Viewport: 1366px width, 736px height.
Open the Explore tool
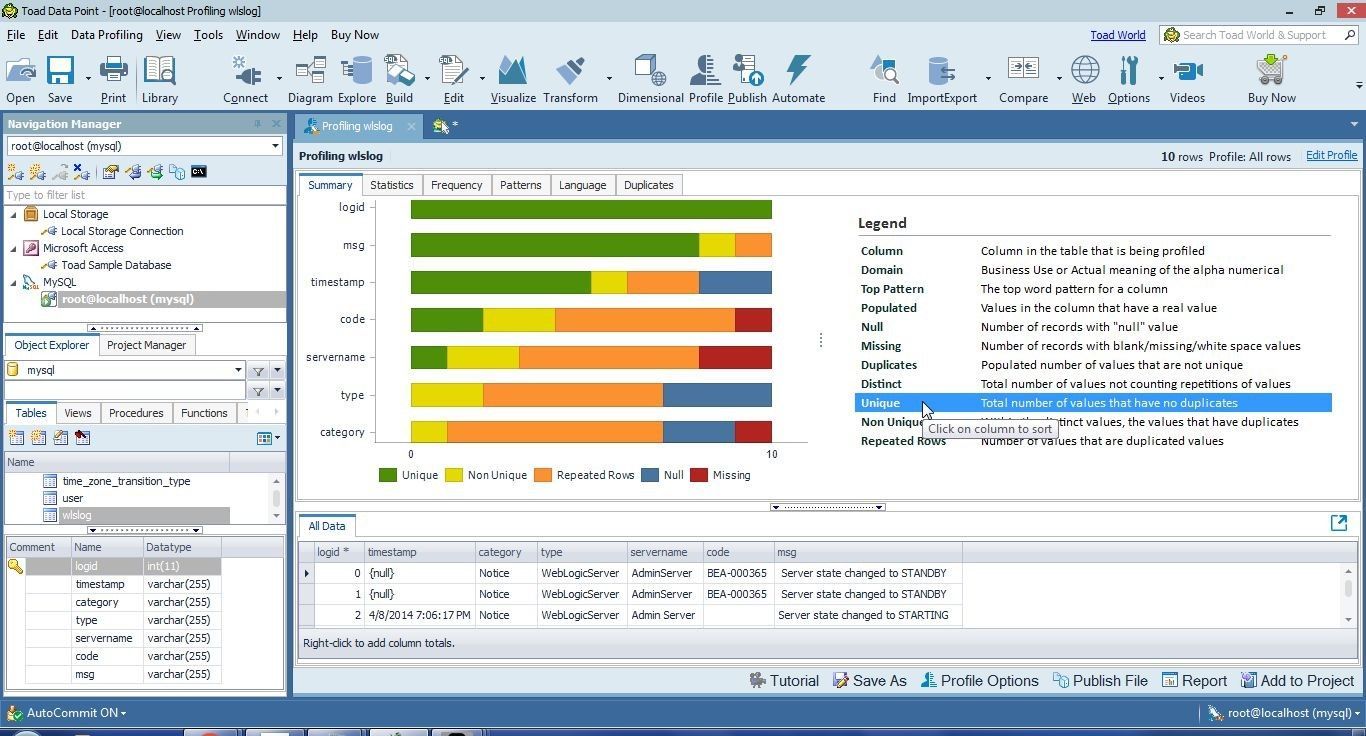click(x=356, y=79)
